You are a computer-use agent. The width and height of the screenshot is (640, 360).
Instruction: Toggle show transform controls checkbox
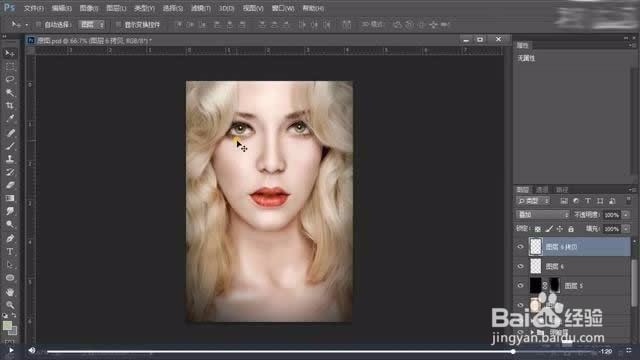pyautogui.click(x=118, y=25)
